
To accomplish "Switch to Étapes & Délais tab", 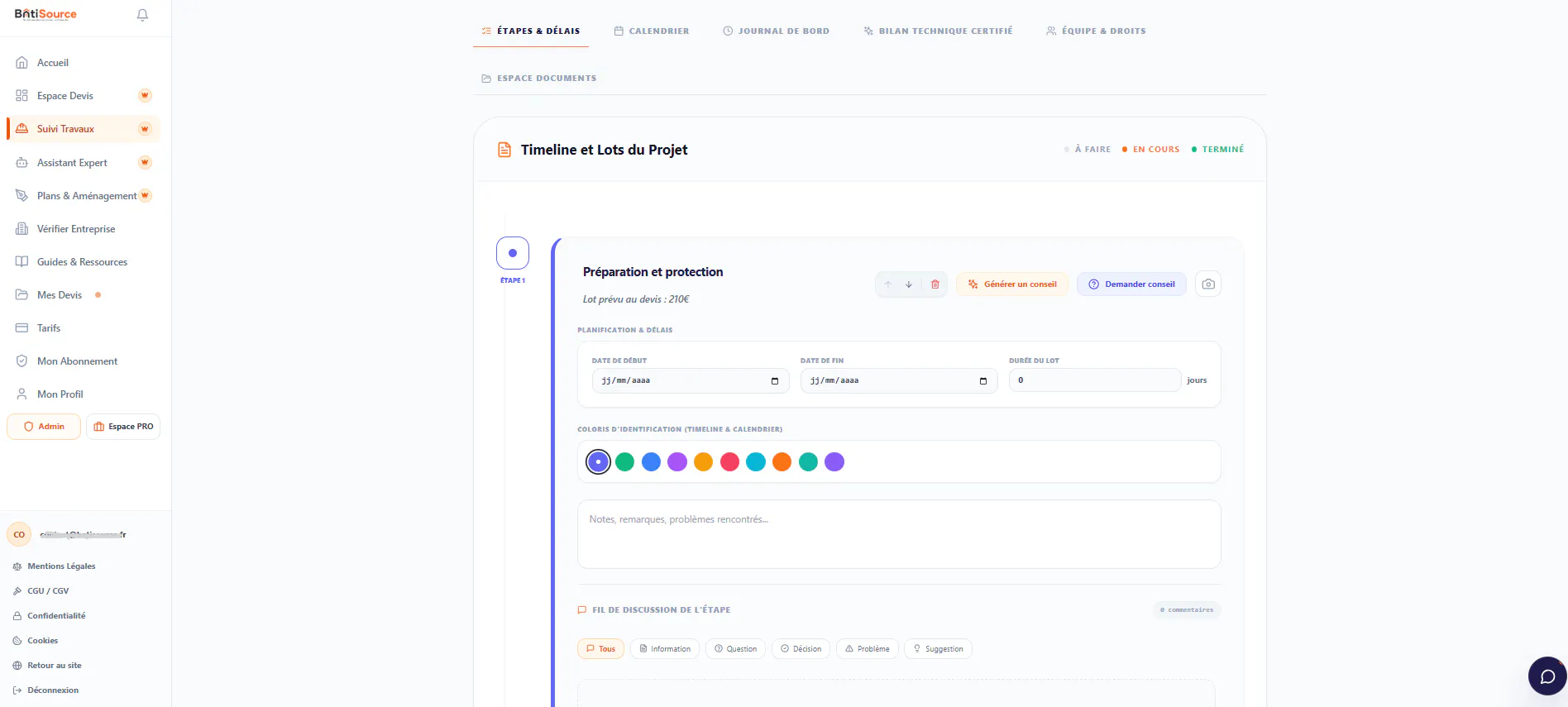I will coord(531,31).
